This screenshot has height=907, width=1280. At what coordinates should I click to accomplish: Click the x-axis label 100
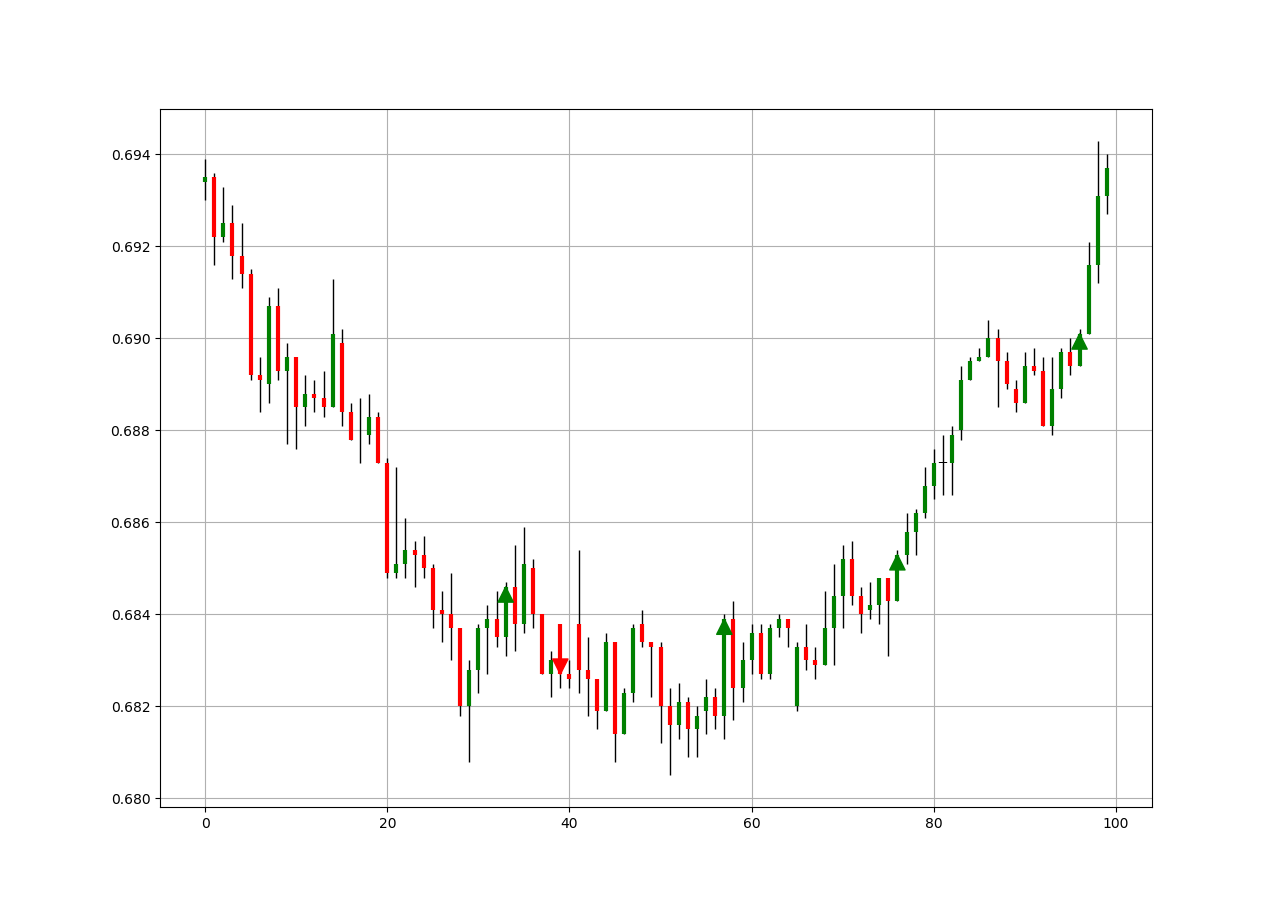click(1115, 823)
